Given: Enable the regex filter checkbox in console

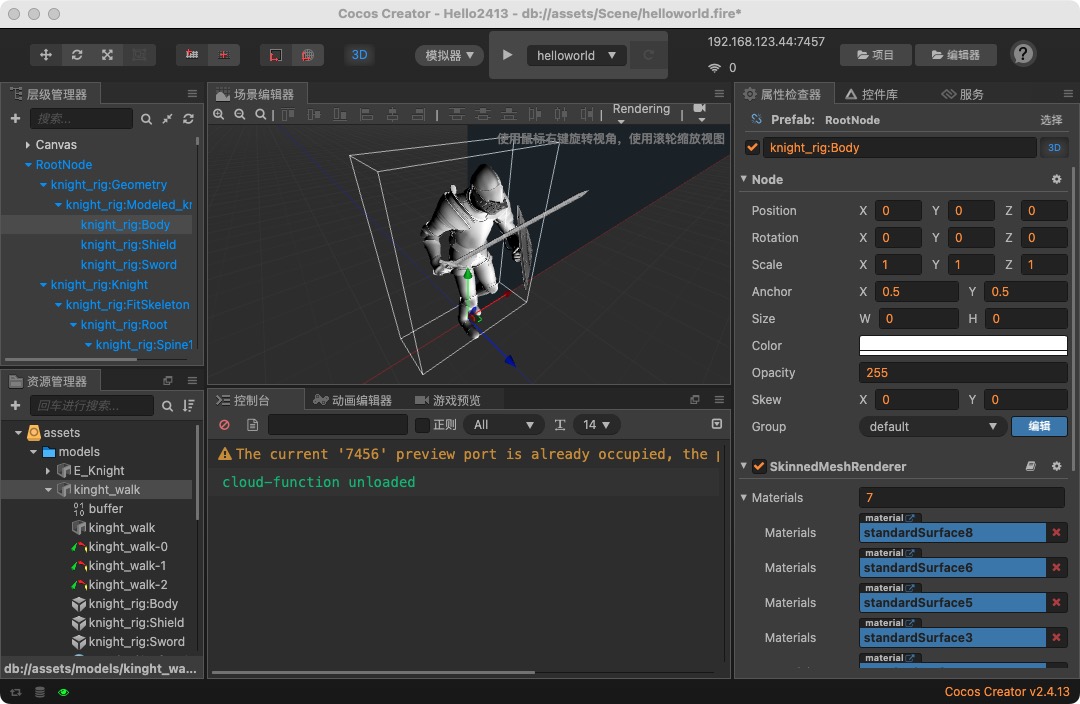Looking at the screenshot, I should [x=422, y=425].
